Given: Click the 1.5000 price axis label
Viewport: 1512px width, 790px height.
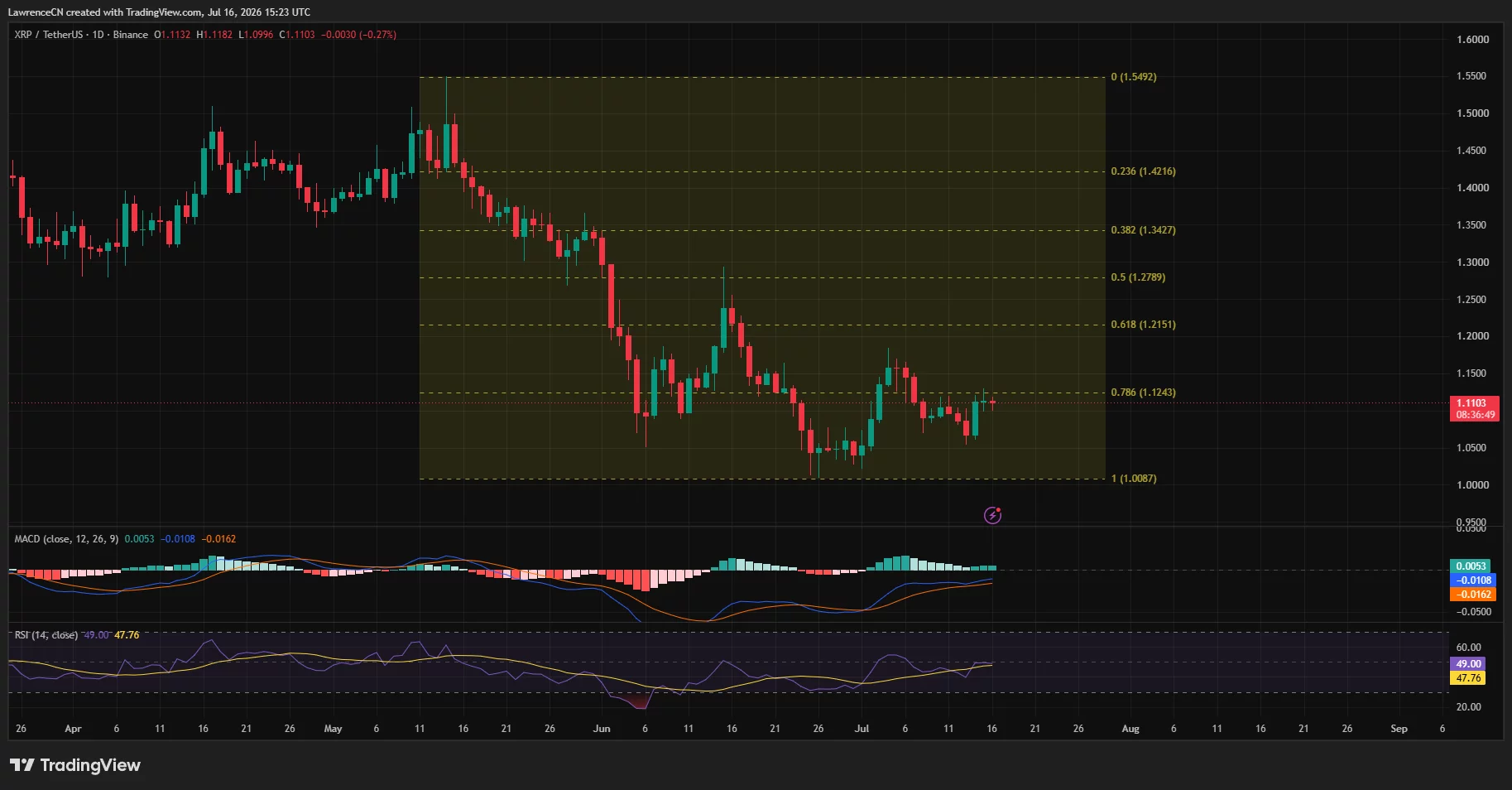Looking at the screenshot, I should point(1472,113).
